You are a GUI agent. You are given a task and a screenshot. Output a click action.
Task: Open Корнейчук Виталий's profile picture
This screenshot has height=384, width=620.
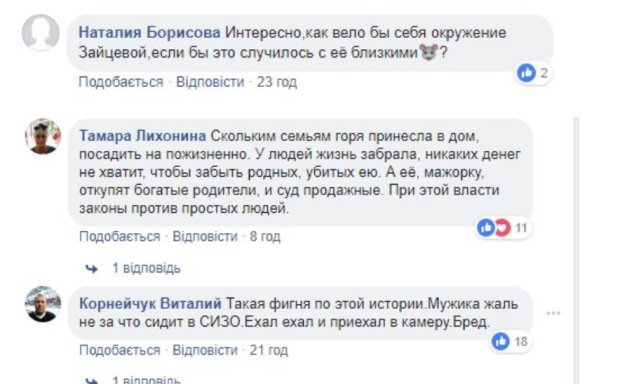click(x=43, y=304)
